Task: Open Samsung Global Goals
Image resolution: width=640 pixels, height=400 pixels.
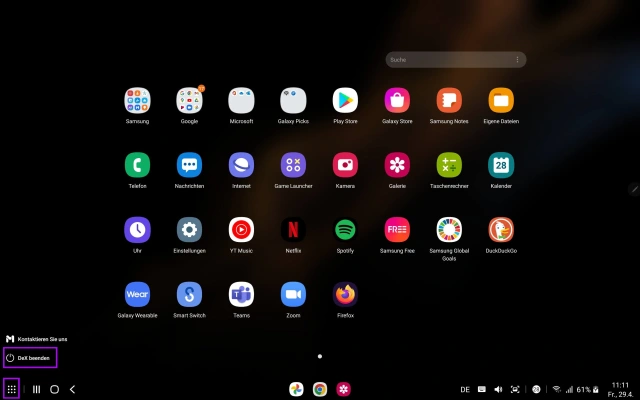Action: pos(449,230)
